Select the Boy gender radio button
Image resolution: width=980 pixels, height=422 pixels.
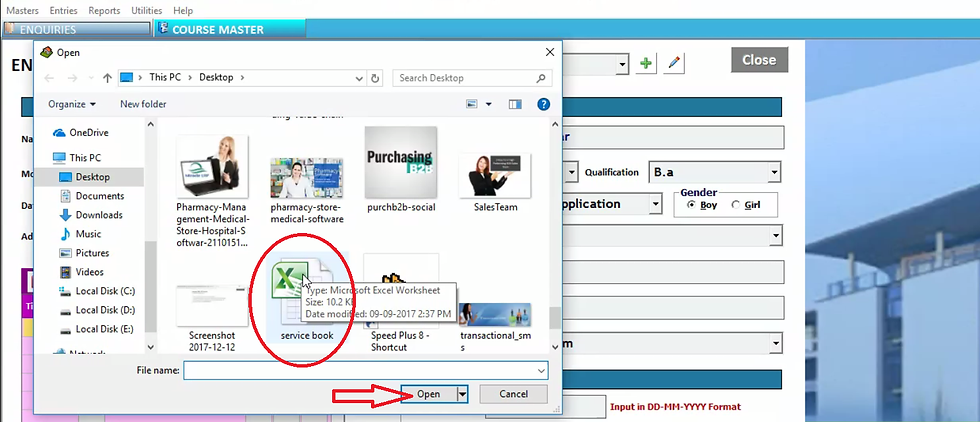[x=691, y=205]
